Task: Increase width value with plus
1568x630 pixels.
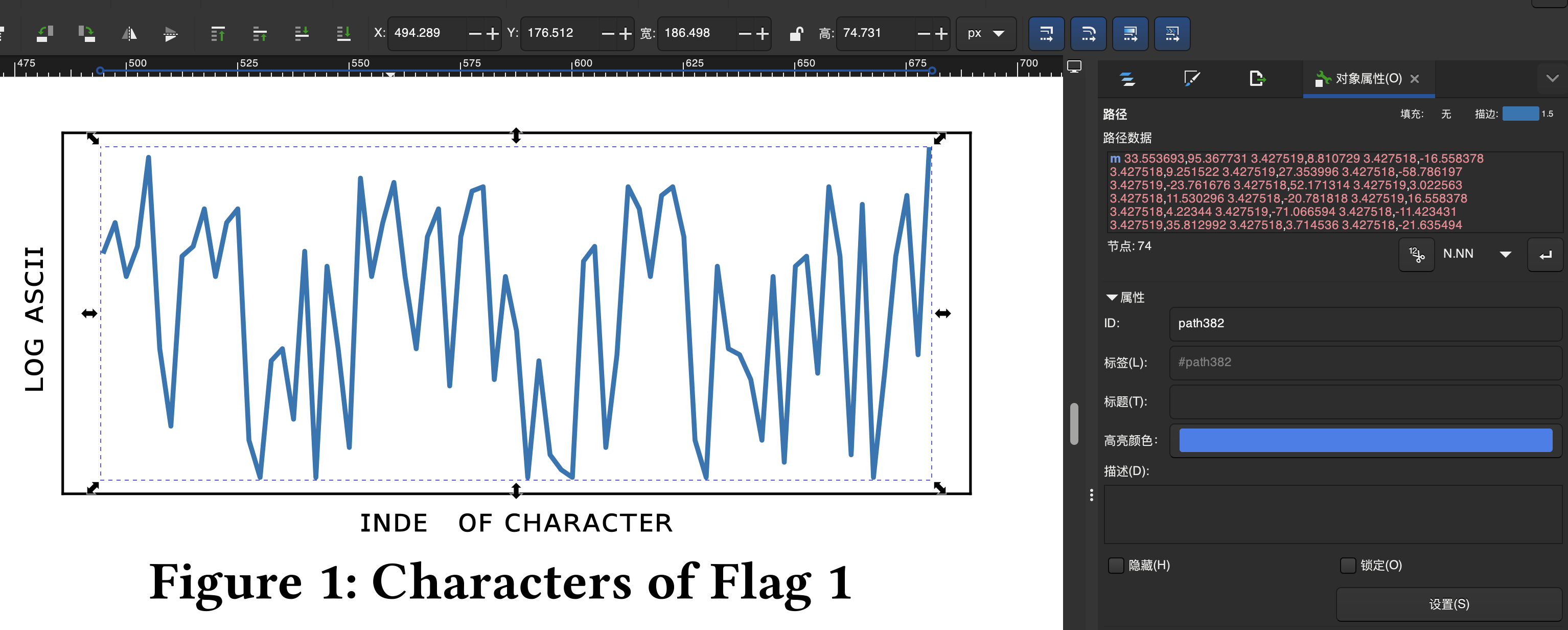Action: [762, 34]
